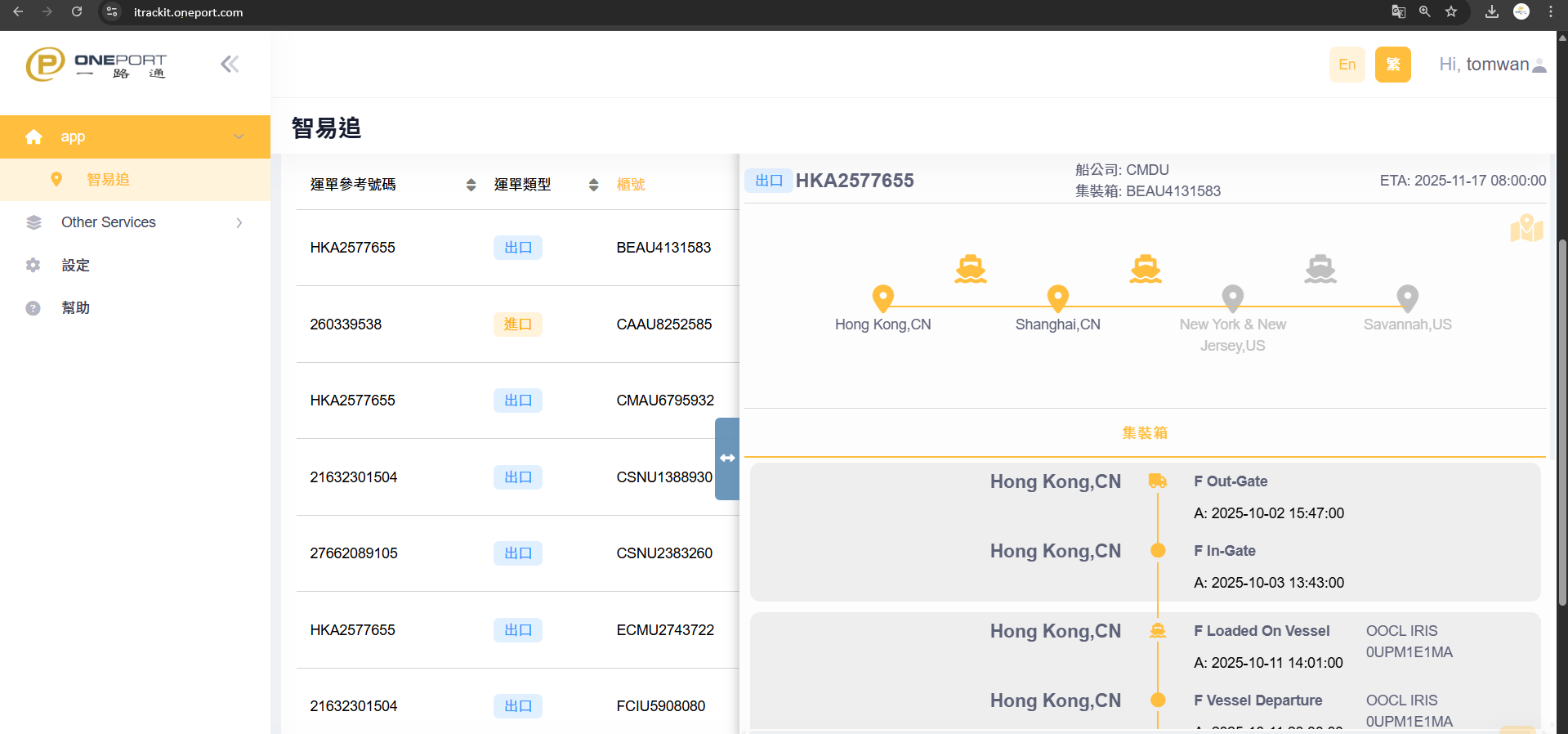Click the user profile icon
The height and width of the screenshot is (734, 1568).
tap(1539, 65)
